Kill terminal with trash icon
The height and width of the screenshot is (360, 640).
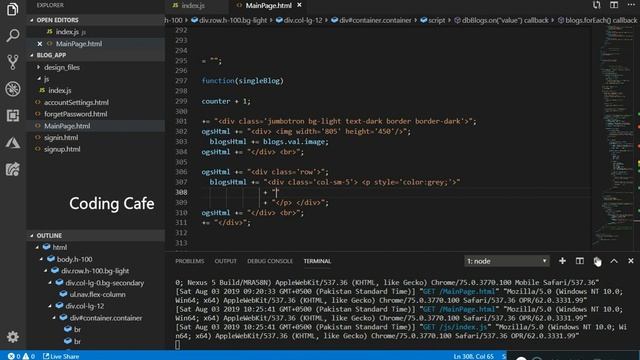597,261
